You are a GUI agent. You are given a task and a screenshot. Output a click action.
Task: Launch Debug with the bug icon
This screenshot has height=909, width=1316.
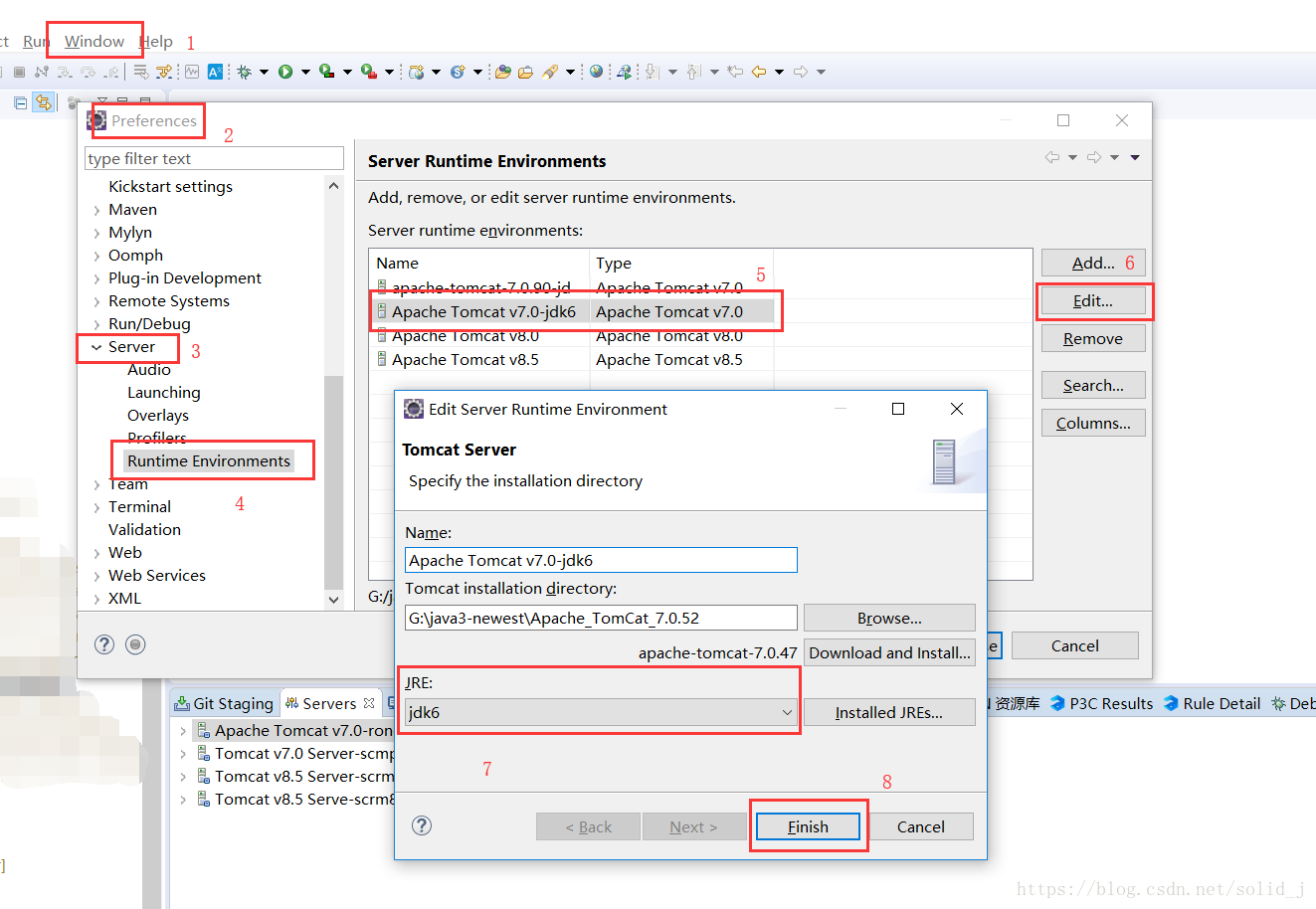pyautogui.click(x=244, y=72)
